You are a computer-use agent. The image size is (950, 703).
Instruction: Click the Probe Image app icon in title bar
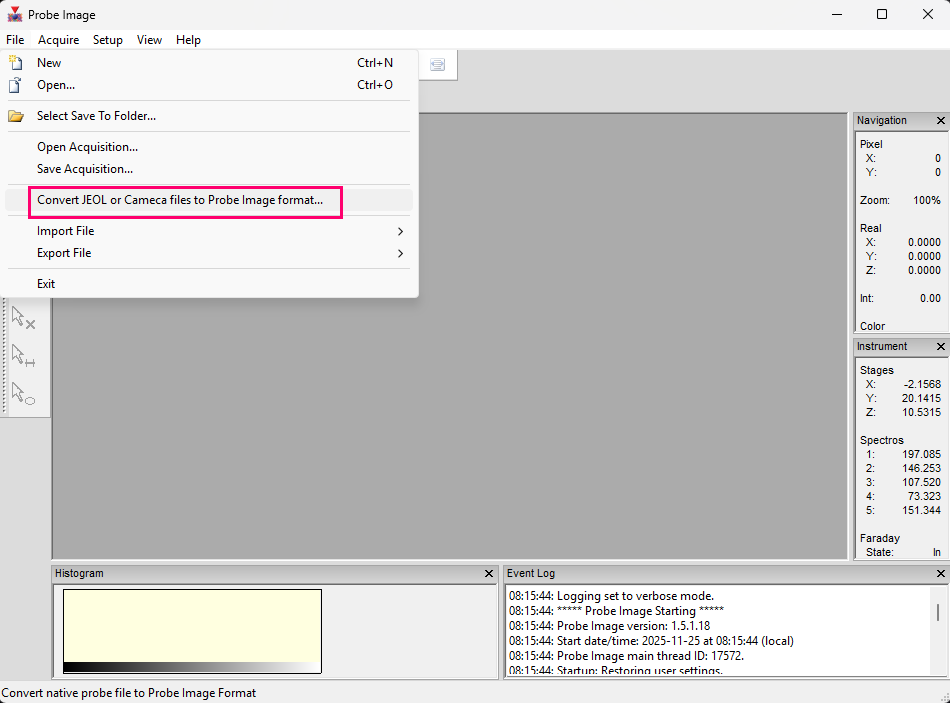pyautogui.click(x=15, y=15)
